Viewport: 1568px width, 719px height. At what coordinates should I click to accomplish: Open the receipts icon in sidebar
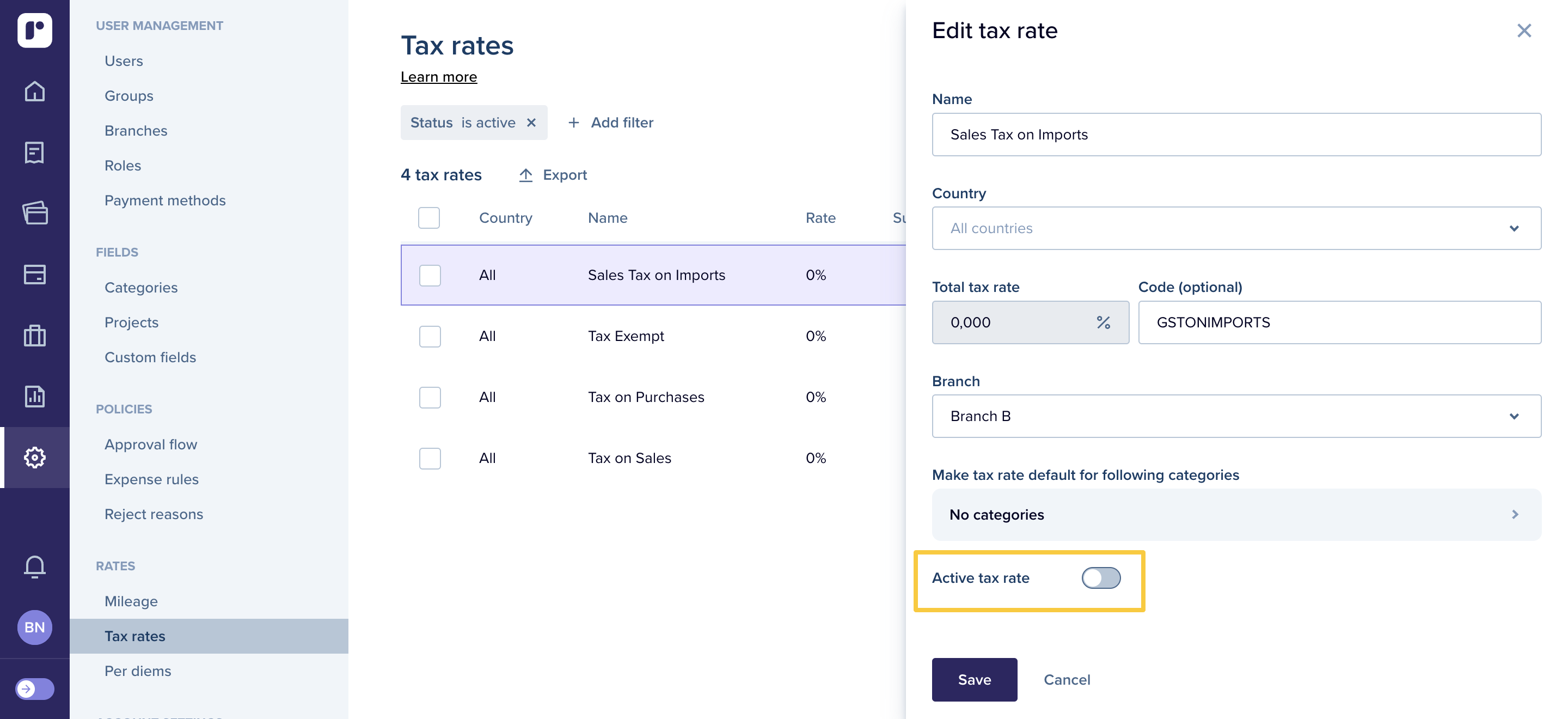(35, 152)
